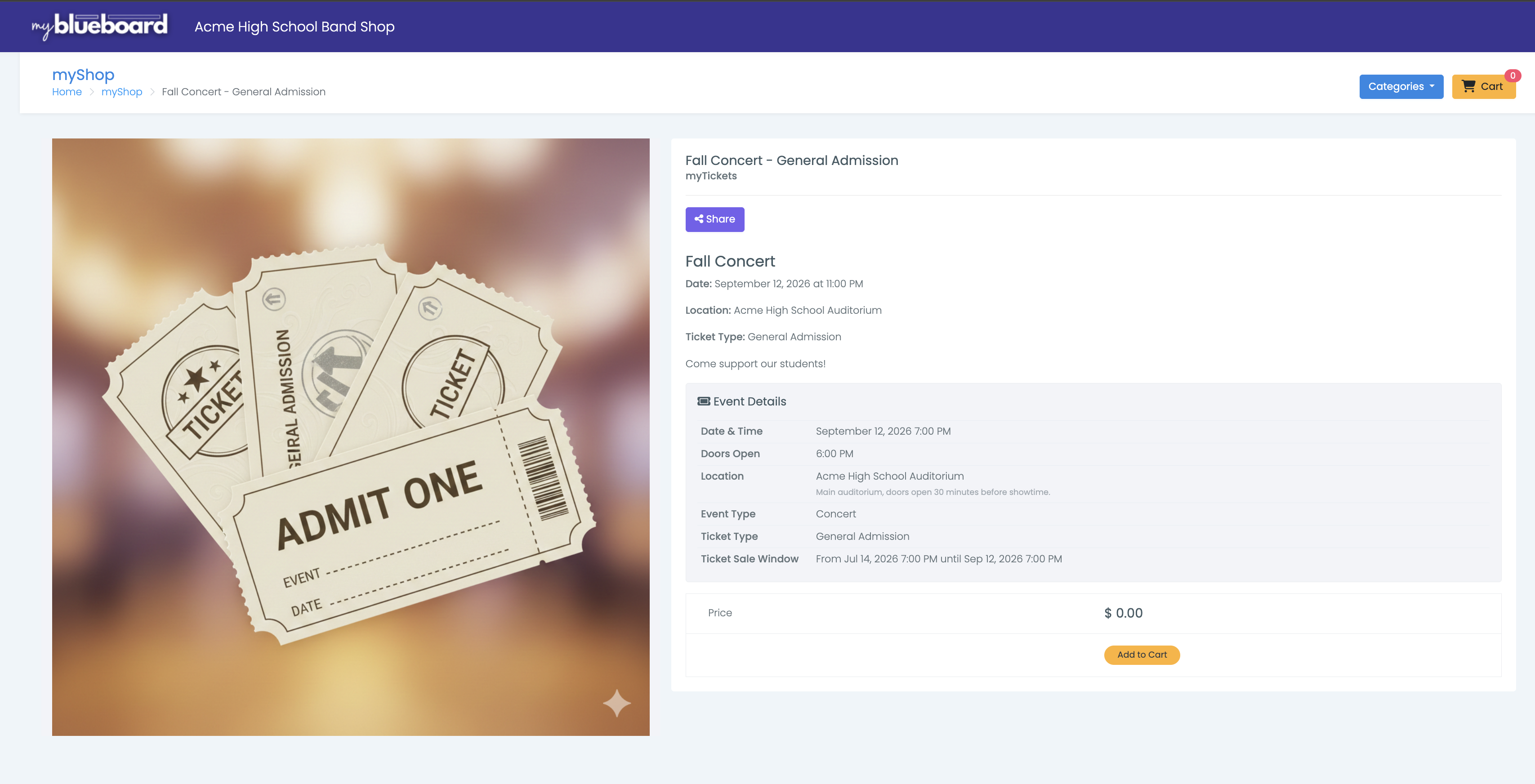The height and width of the screenshot is (784, 1535).
Task: Click the Doors Open 6:00 PM value
Action: (x=834, y=454)
